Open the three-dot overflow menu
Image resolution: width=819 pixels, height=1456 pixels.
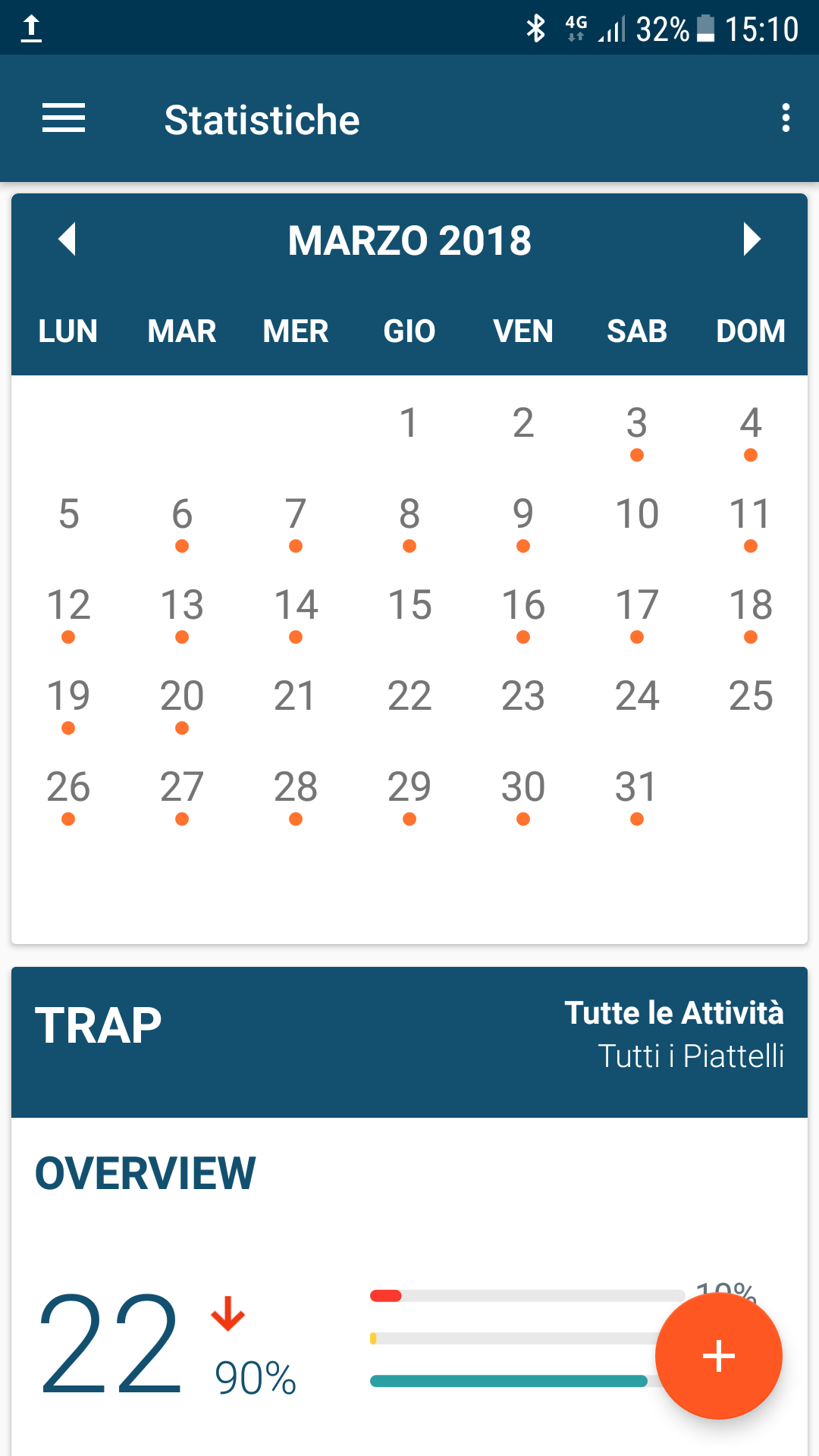point(786,118)
